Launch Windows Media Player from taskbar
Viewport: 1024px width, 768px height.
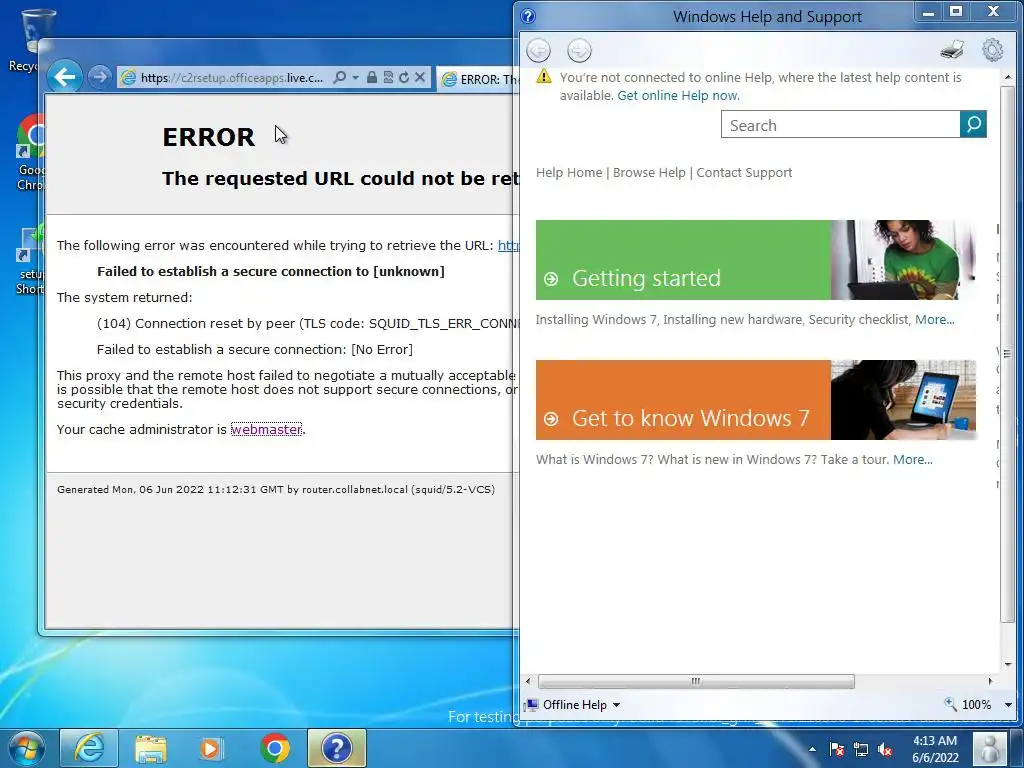pyautogui.click(x=210, y=748)
